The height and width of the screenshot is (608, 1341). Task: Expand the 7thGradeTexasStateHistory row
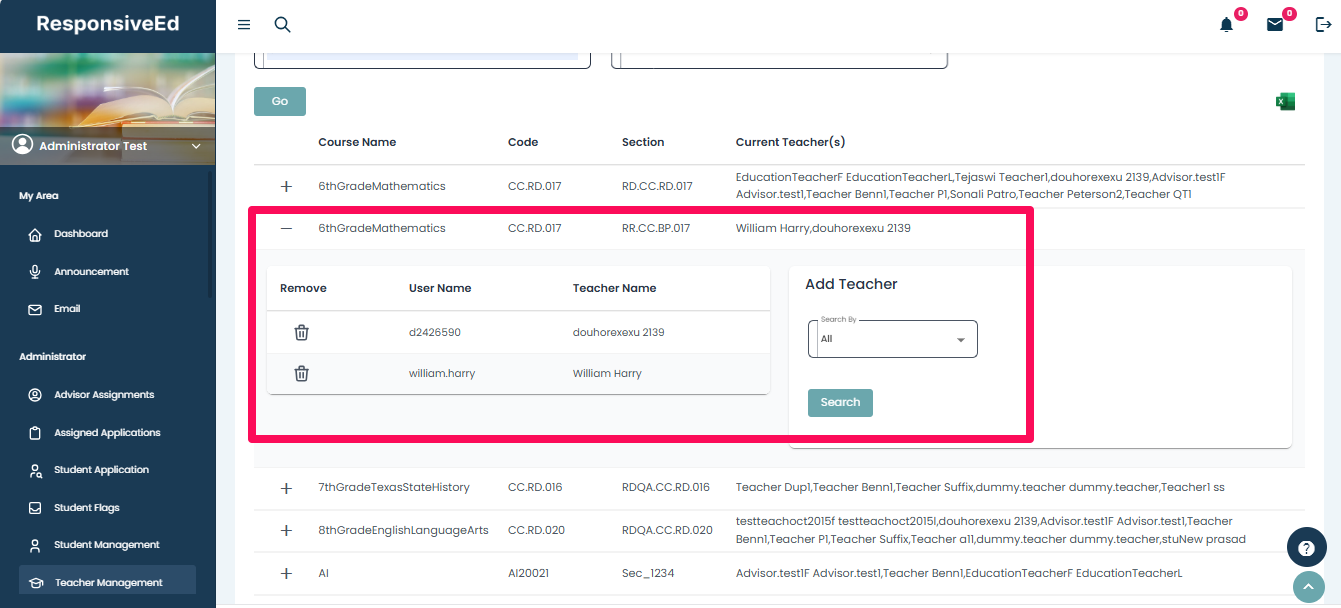coord(287,488)
